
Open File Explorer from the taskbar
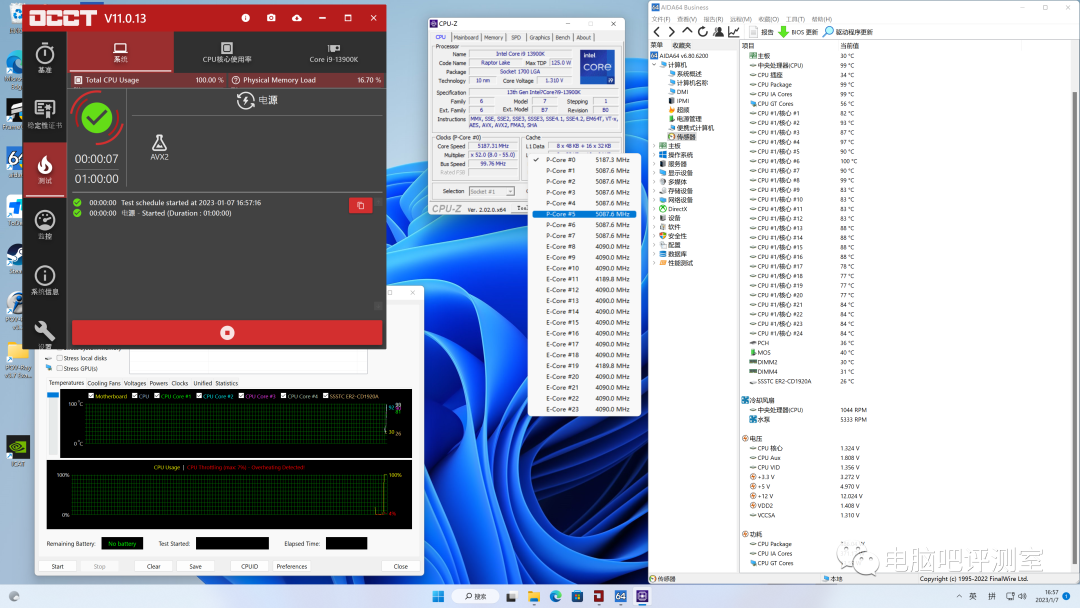pos(534,596)
